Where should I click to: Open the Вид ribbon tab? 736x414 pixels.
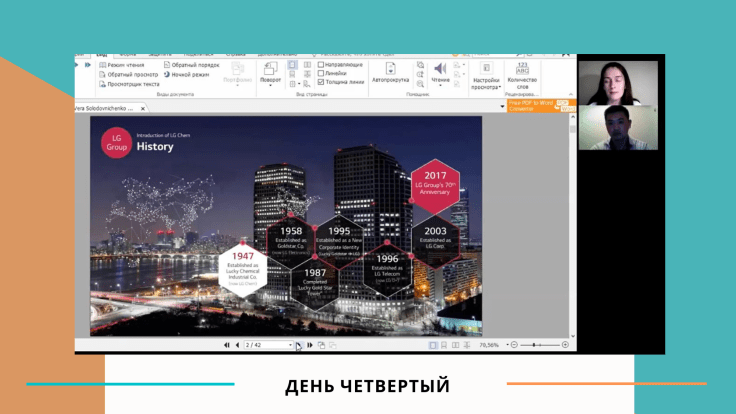[x=102, y=56]
